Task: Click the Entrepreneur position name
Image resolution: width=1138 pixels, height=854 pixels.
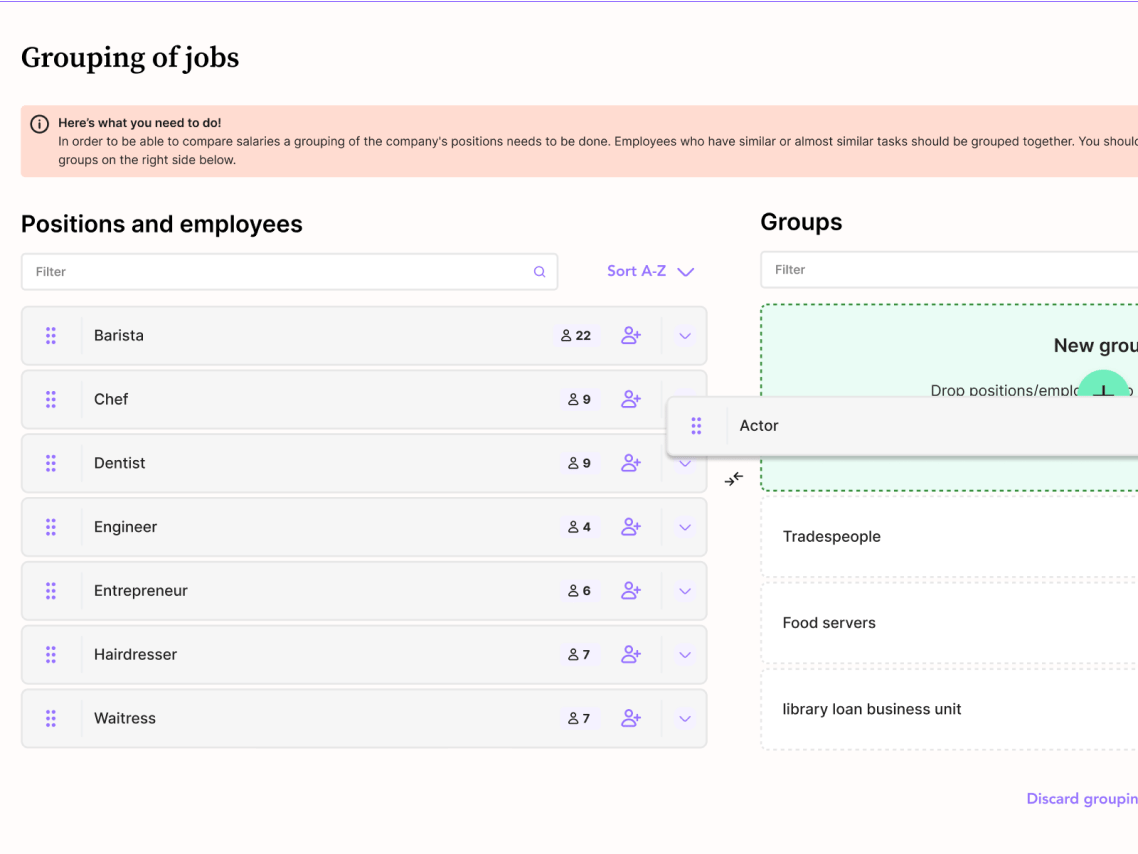Action: click(x=141, y=591)
